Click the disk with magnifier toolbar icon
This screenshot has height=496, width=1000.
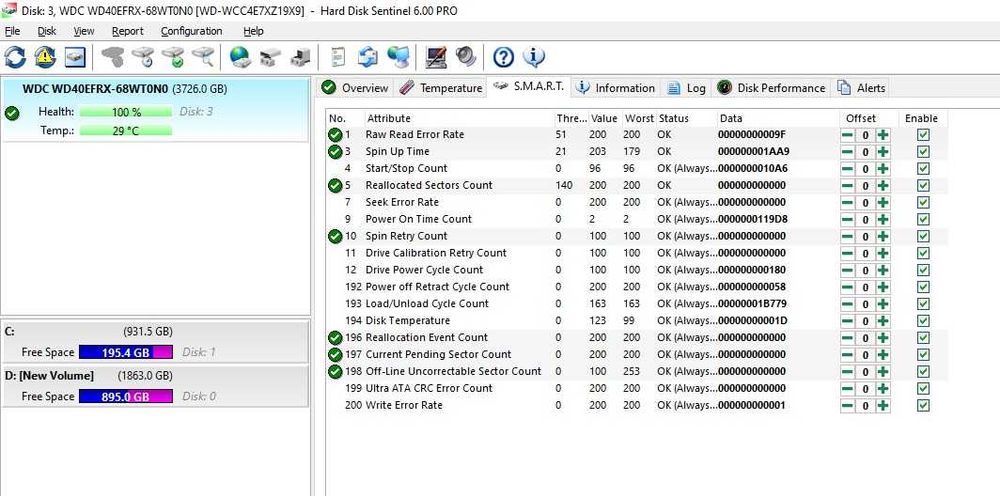click(203, 57)
